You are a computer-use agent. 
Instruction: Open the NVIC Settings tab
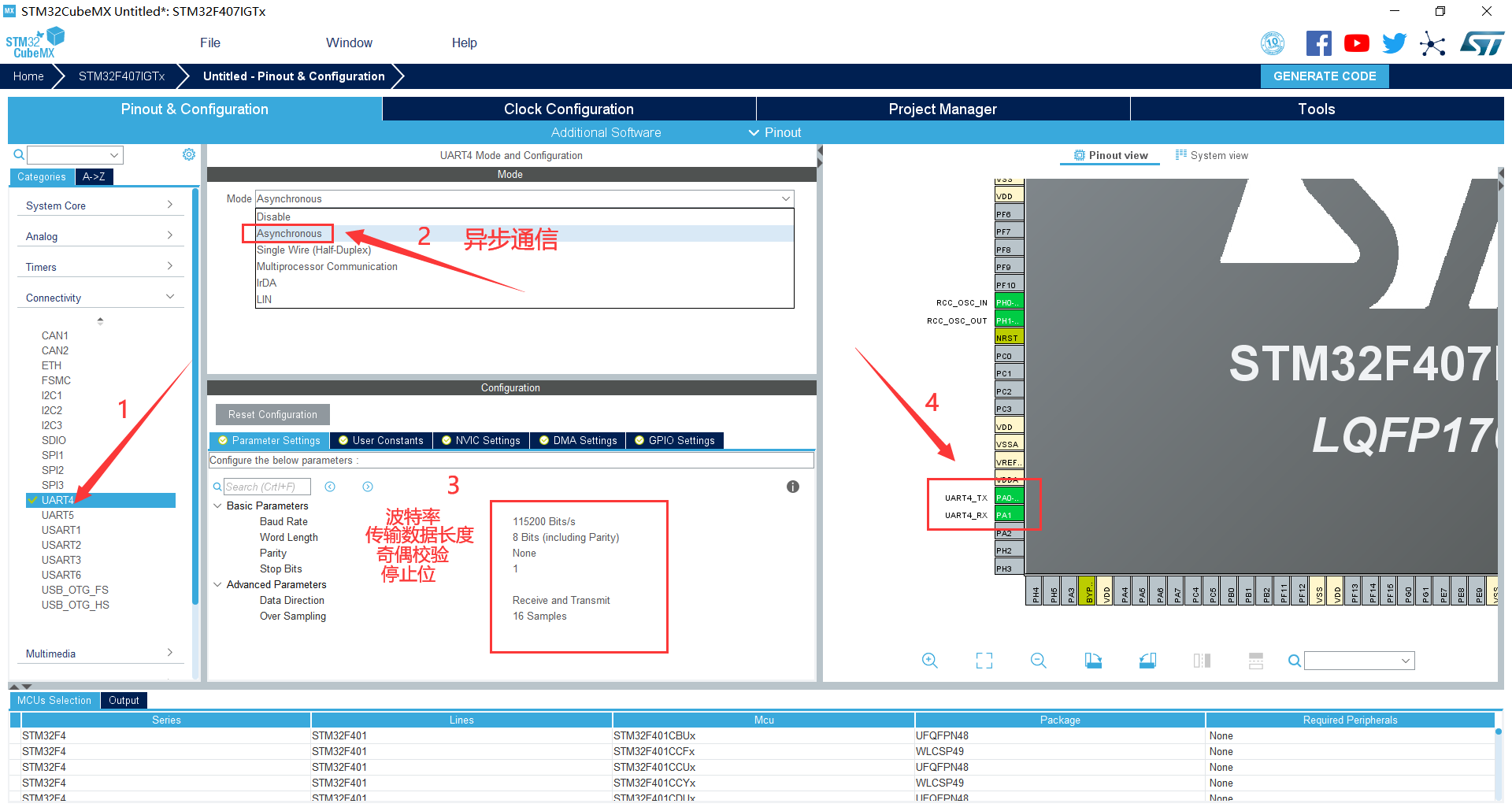[480, 440]
